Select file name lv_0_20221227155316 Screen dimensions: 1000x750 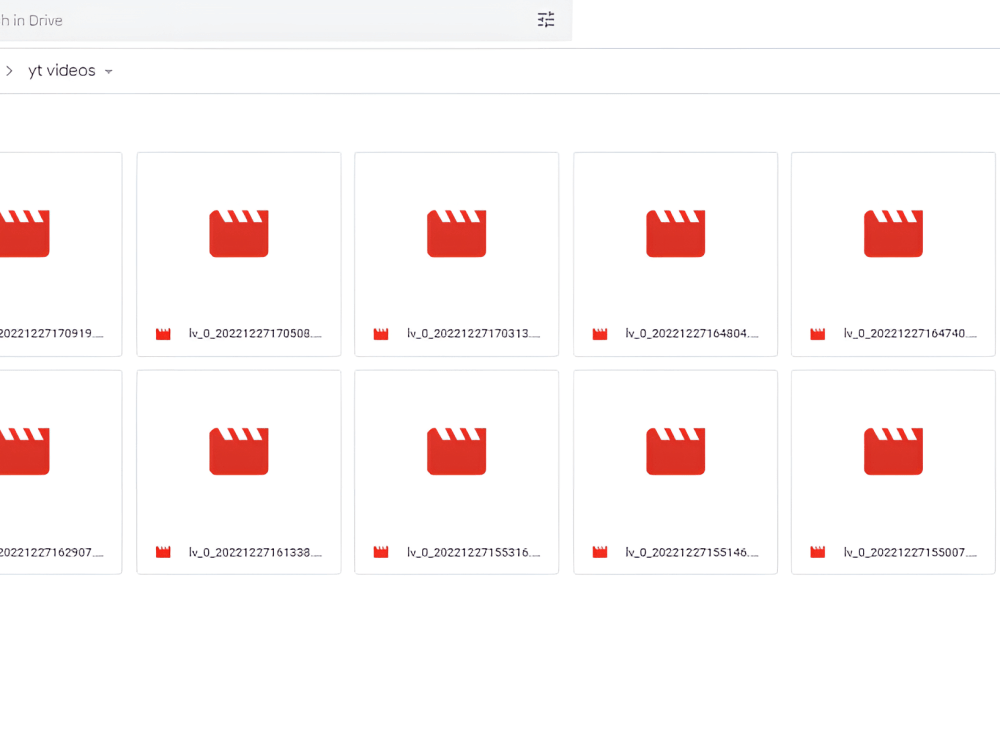(x=473, y=552)
